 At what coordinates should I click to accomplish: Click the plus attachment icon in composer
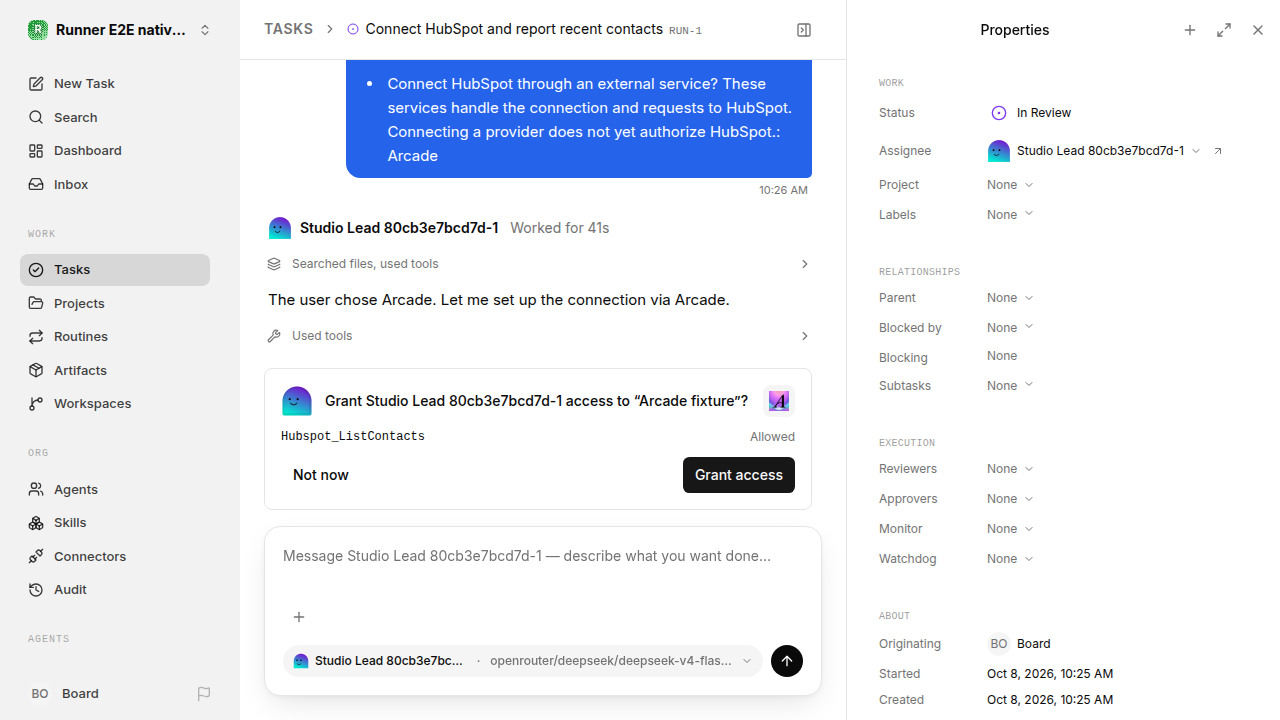(298, 617)
